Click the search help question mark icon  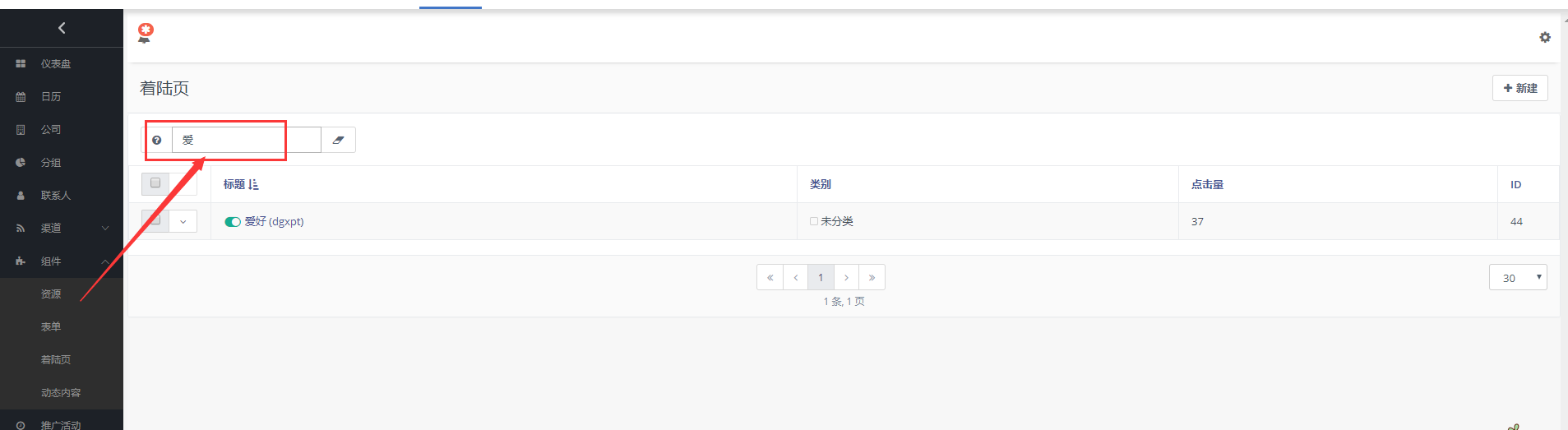click(x=157, y=140)
